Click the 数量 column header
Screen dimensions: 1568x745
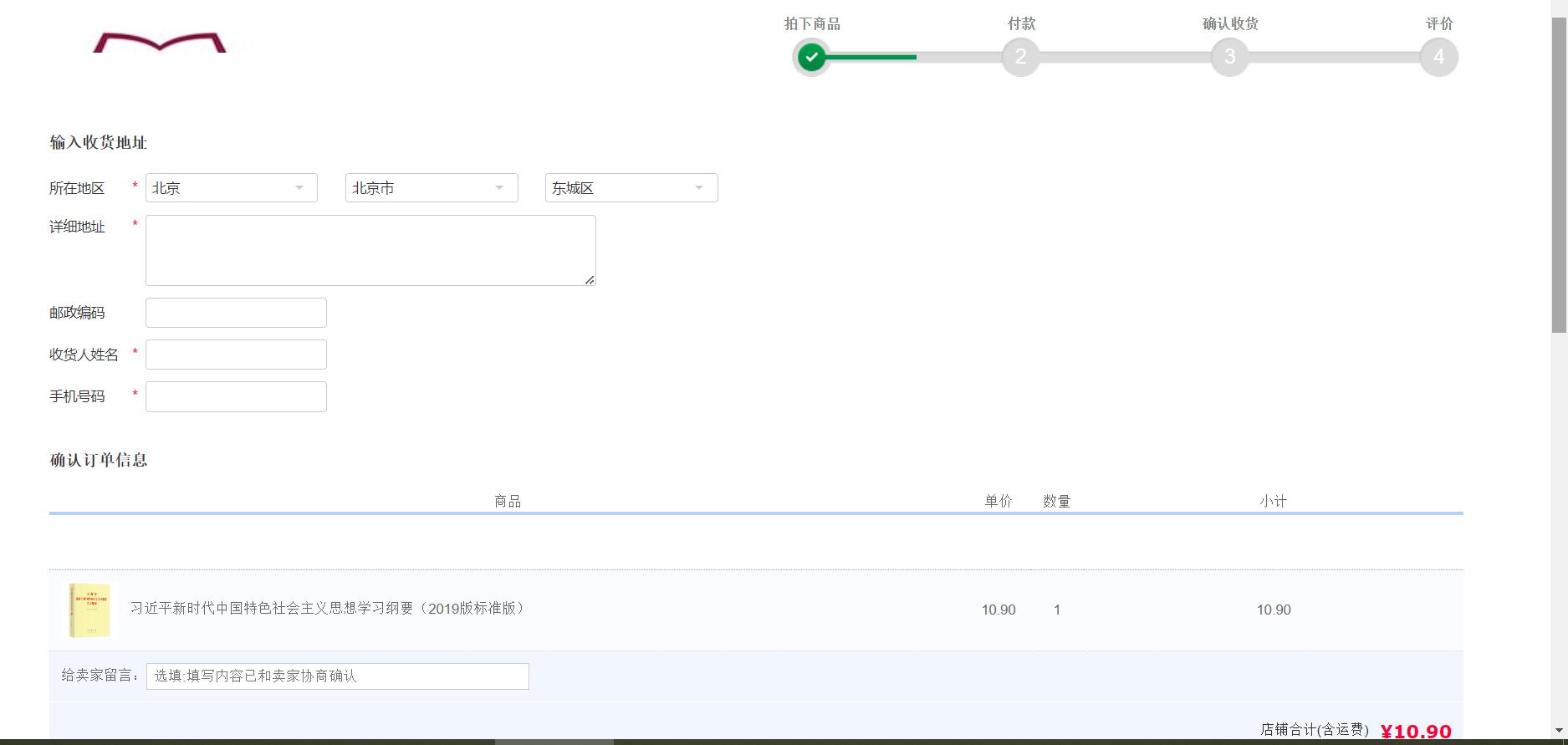(1057, 501)
